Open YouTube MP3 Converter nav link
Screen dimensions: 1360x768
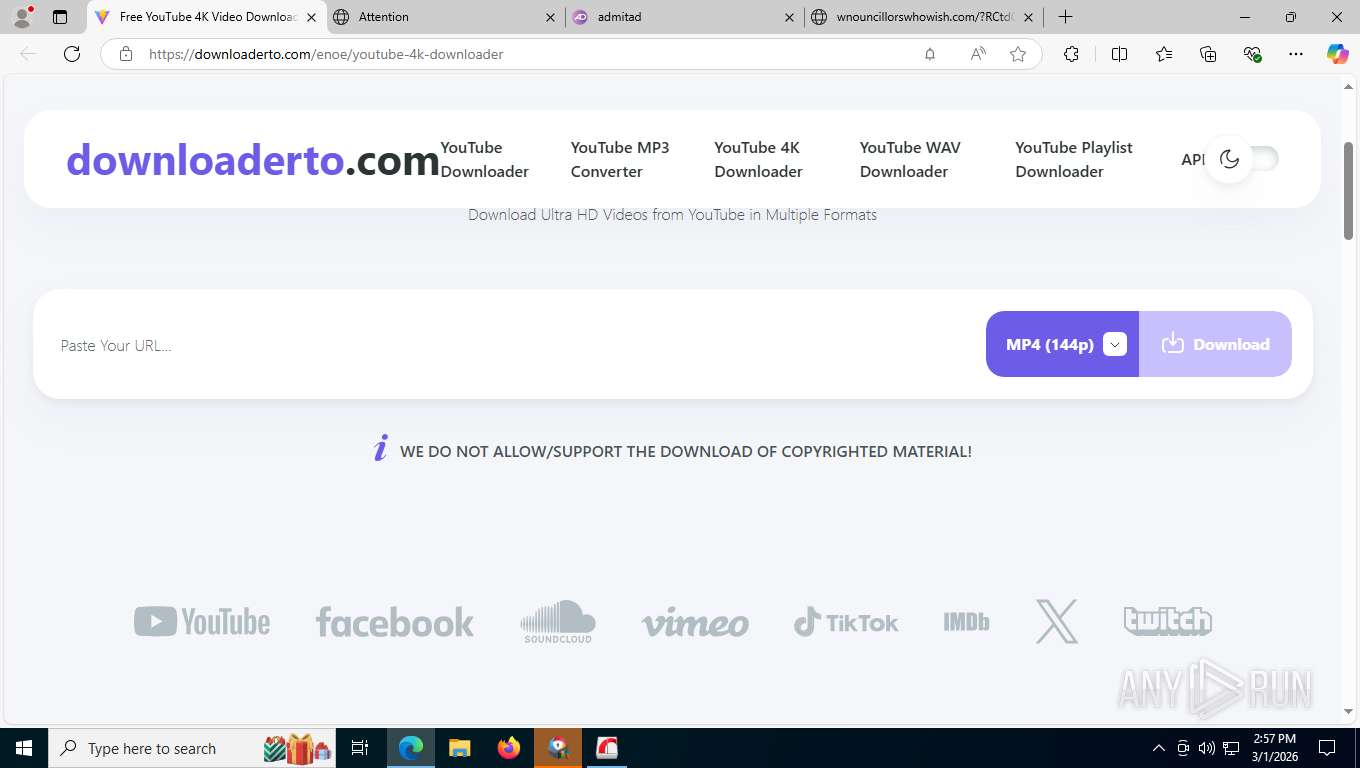[620, 159]
